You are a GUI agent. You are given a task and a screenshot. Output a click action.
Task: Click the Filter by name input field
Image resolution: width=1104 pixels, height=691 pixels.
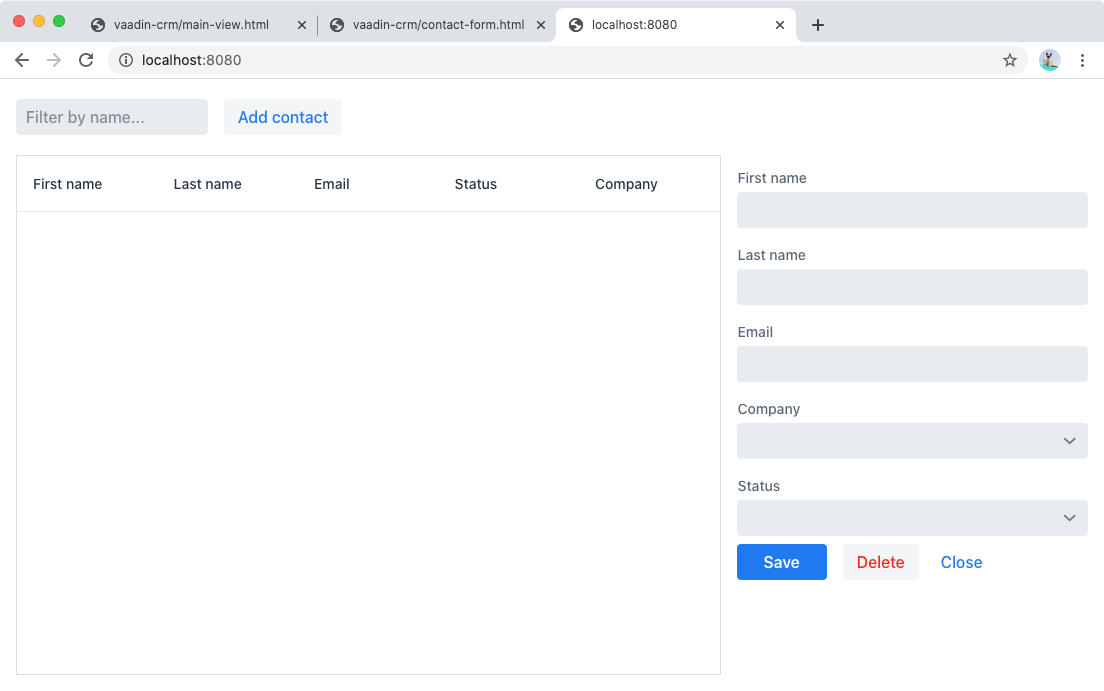coord(111,117)
